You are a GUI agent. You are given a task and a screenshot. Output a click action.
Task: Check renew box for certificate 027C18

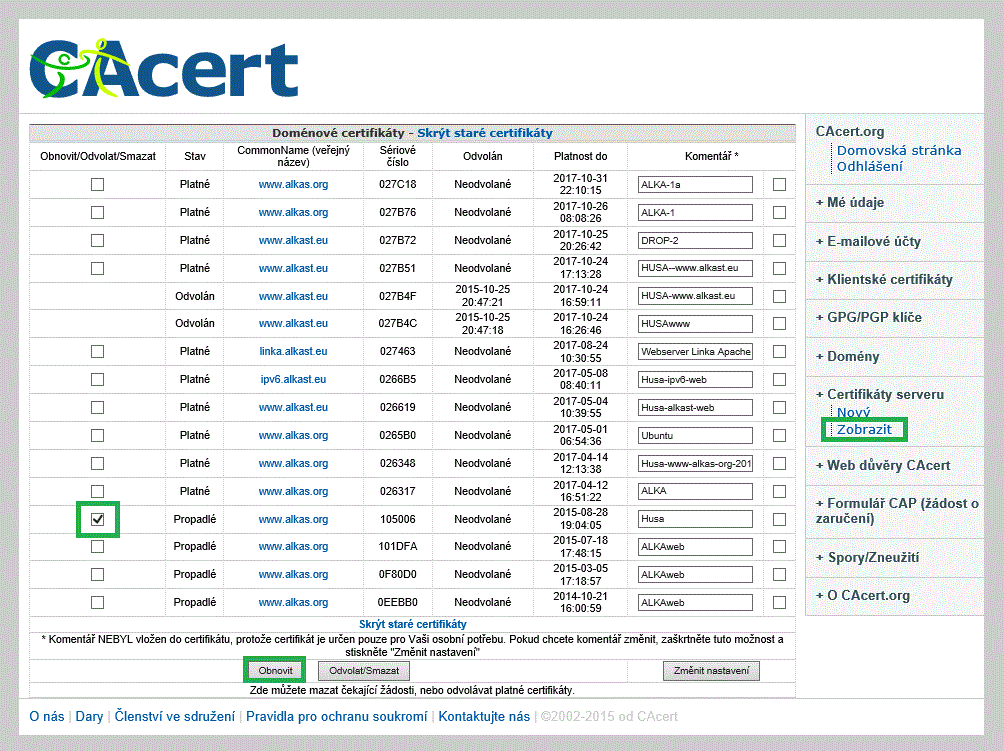[x=97, y=184]
